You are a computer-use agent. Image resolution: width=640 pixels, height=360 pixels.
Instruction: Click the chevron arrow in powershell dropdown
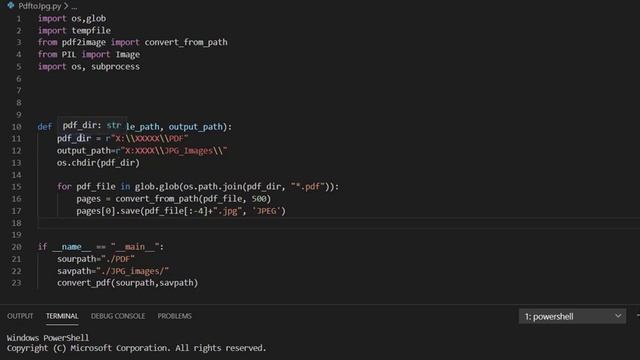618,316
